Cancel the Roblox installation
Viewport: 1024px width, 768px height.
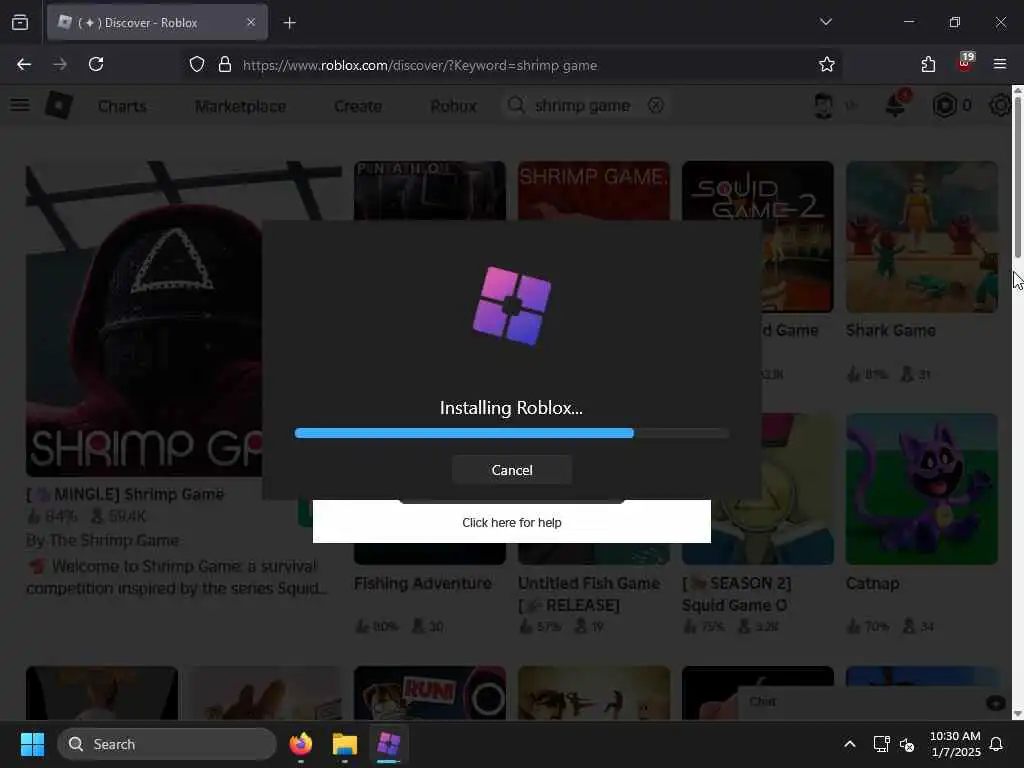[x=511, y=470]
